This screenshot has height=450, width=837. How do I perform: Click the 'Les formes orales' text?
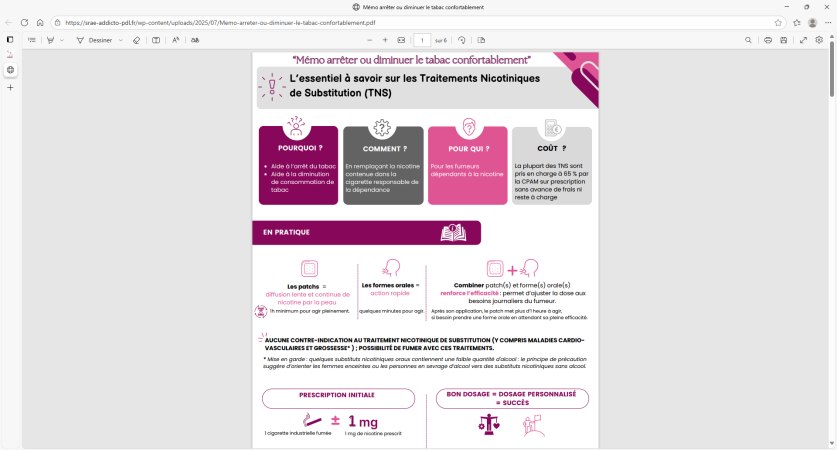tap(388, 285)
